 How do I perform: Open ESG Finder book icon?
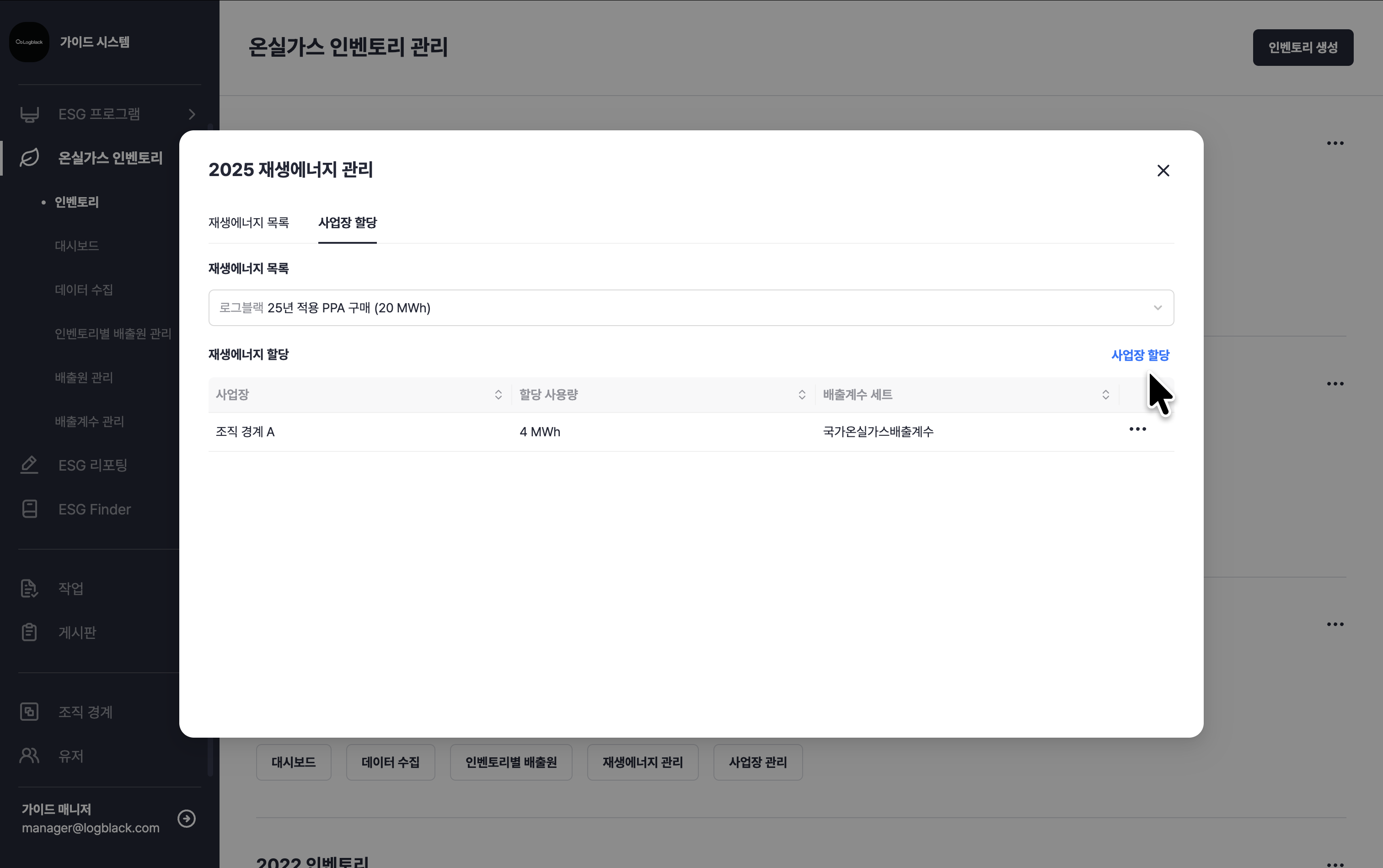click(x=29, y=509)
